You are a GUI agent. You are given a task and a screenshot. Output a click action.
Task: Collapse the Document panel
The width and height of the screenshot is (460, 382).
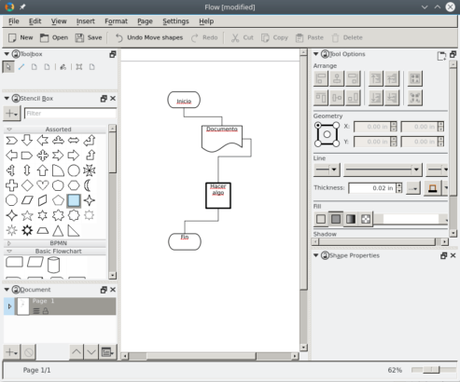click(6, 289)
